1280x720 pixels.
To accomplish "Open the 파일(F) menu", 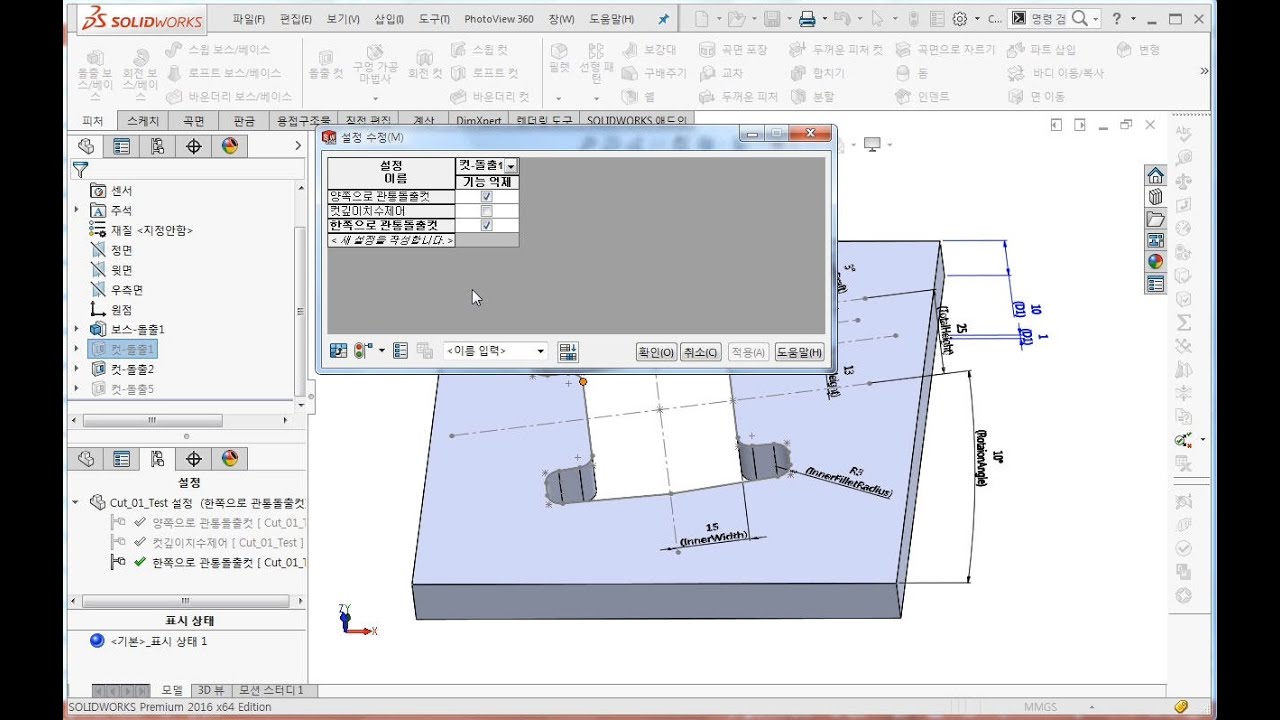I will pos(249,19).
